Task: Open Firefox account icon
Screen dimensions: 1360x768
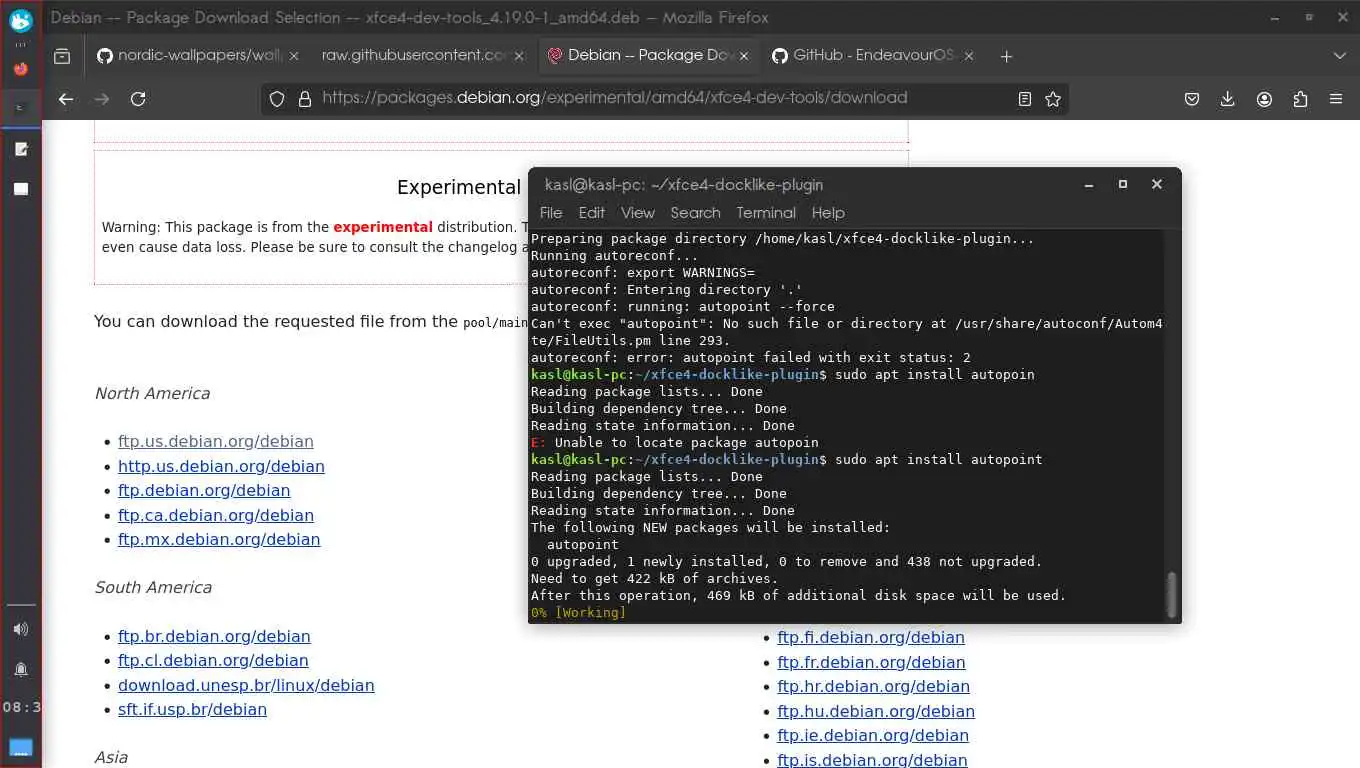Action: click(1264, 99)
